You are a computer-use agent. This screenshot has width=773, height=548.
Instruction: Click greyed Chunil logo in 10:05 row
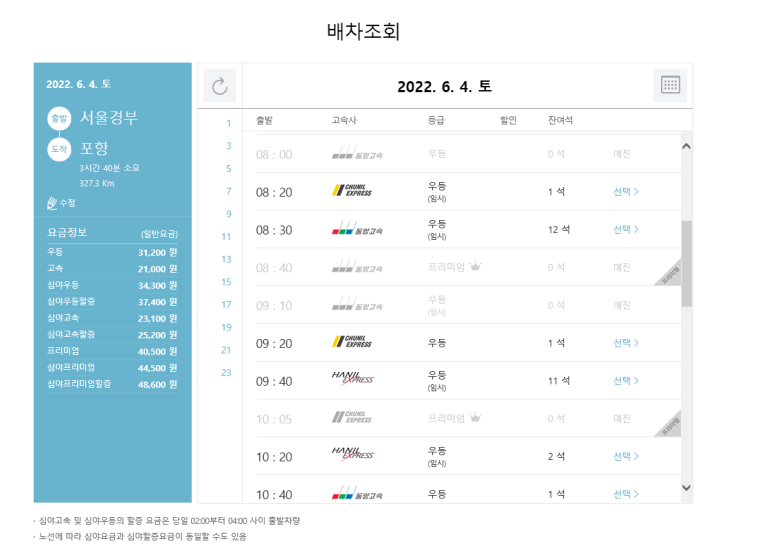point(352,417)
